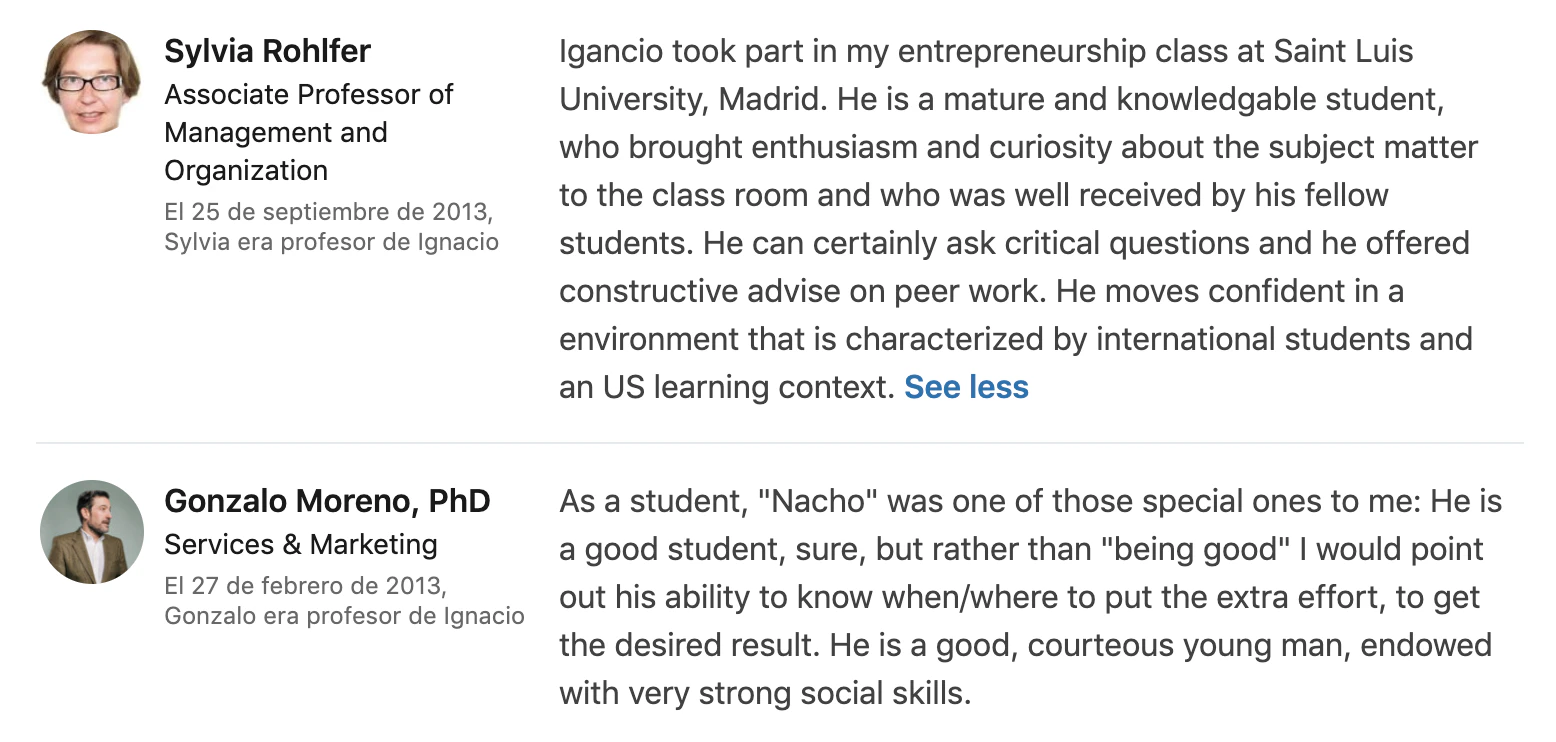
Task: Collapse the recommendation with See less
Action: (966, 387)
